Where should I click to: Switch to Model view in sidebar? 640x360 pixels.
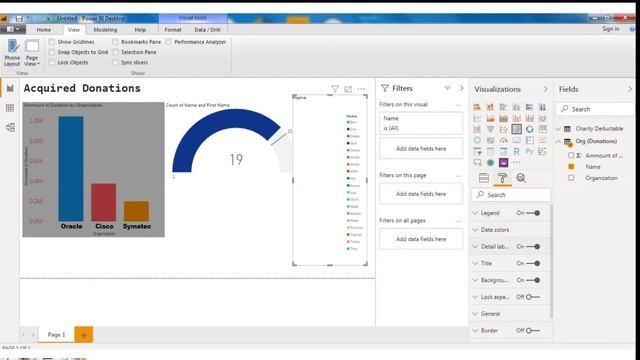(10, 127)
